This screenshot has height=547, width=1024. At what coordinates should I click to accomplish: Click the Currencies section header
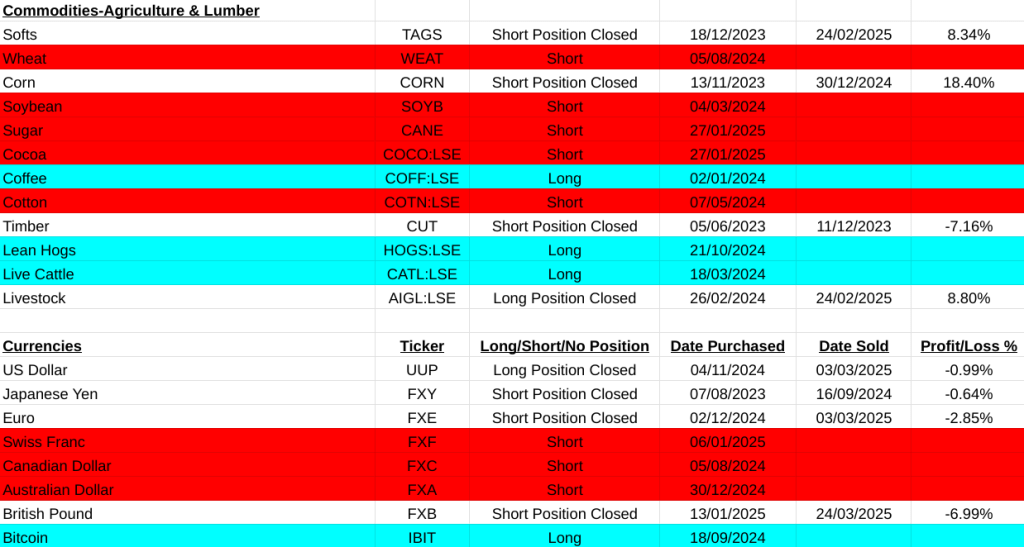(42, 346)
